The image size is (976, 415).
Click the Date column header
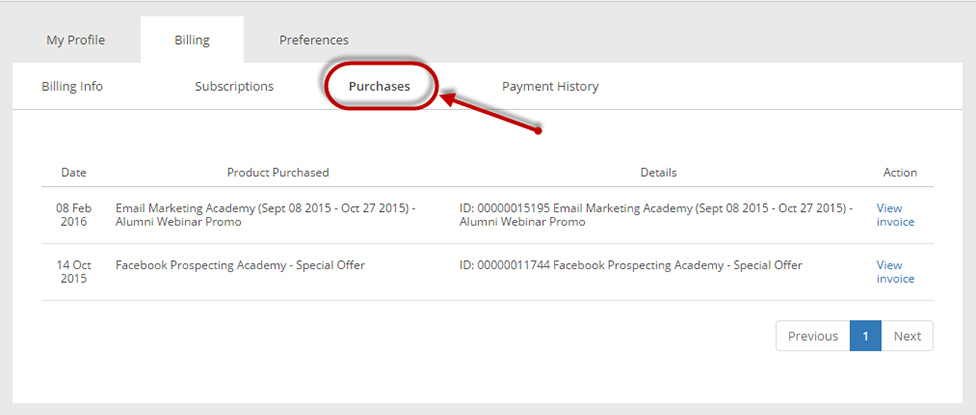pyautogui.click(x=73, y=172)
